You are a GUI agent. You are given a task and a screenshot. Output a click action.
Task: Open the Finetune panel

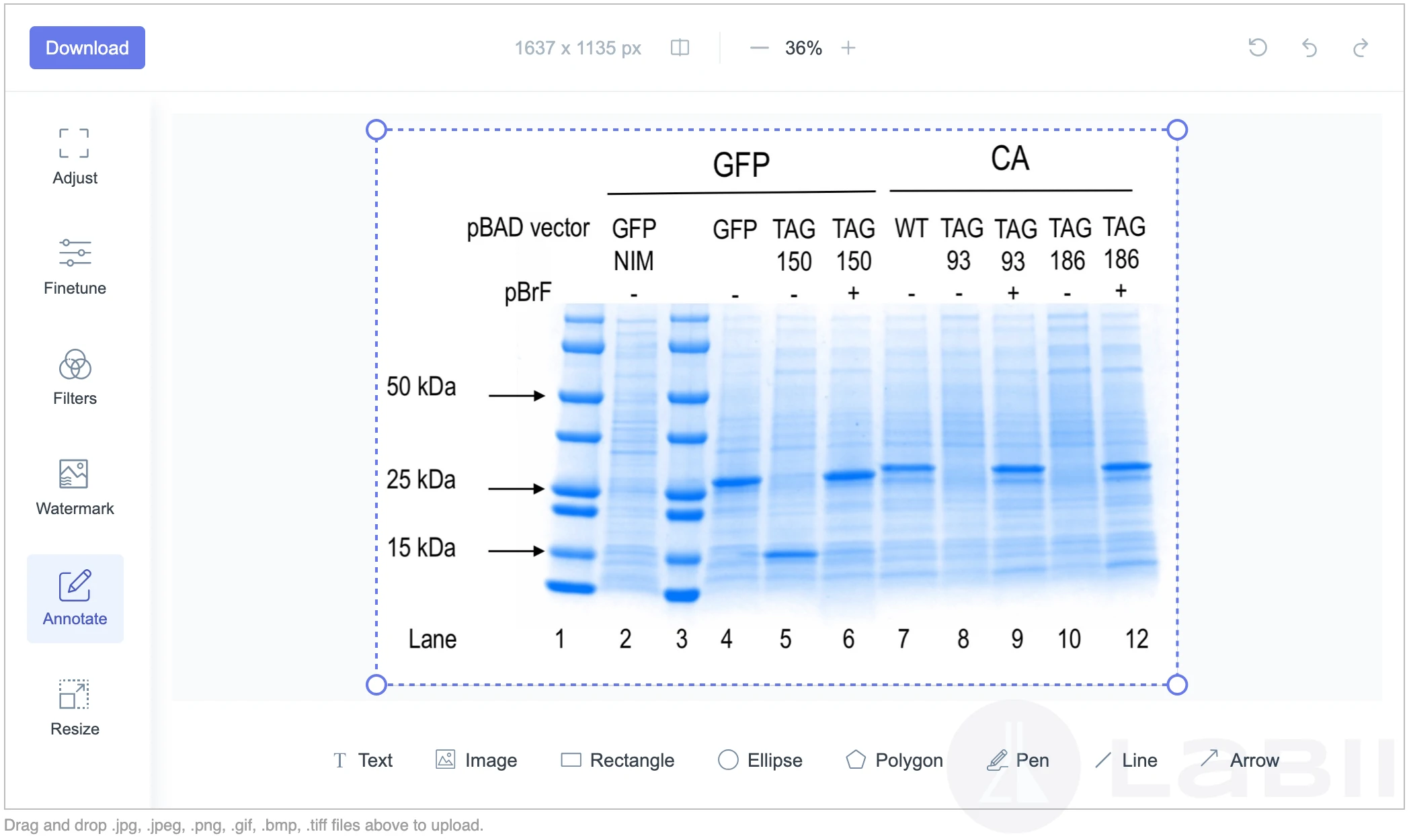point(75,267)
